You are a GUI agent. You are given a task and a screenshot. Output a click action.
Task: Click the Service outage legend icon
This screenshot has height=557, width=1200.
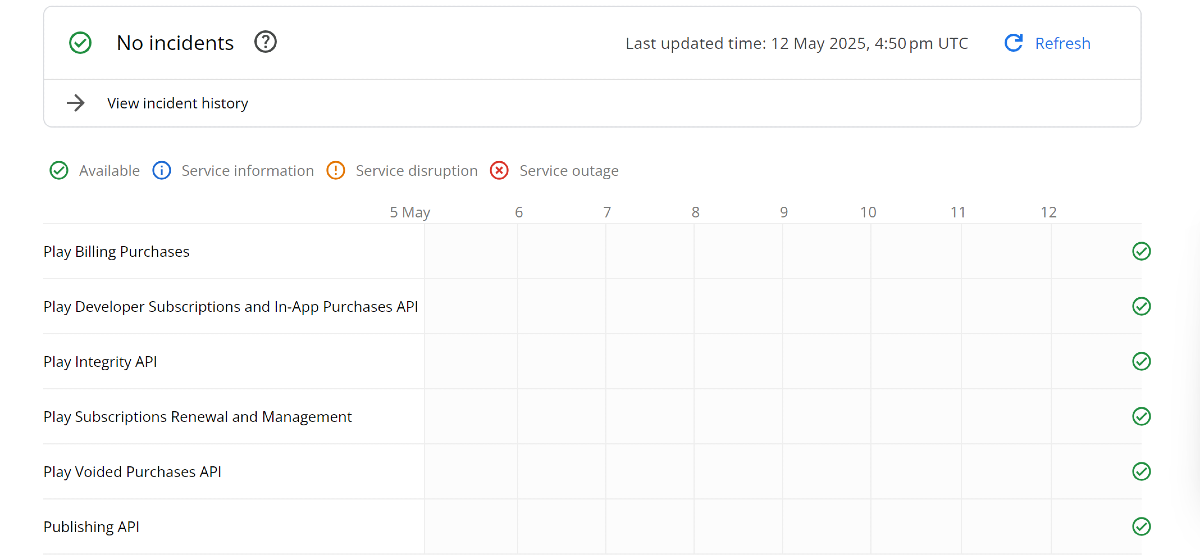[x=499, y=171]
